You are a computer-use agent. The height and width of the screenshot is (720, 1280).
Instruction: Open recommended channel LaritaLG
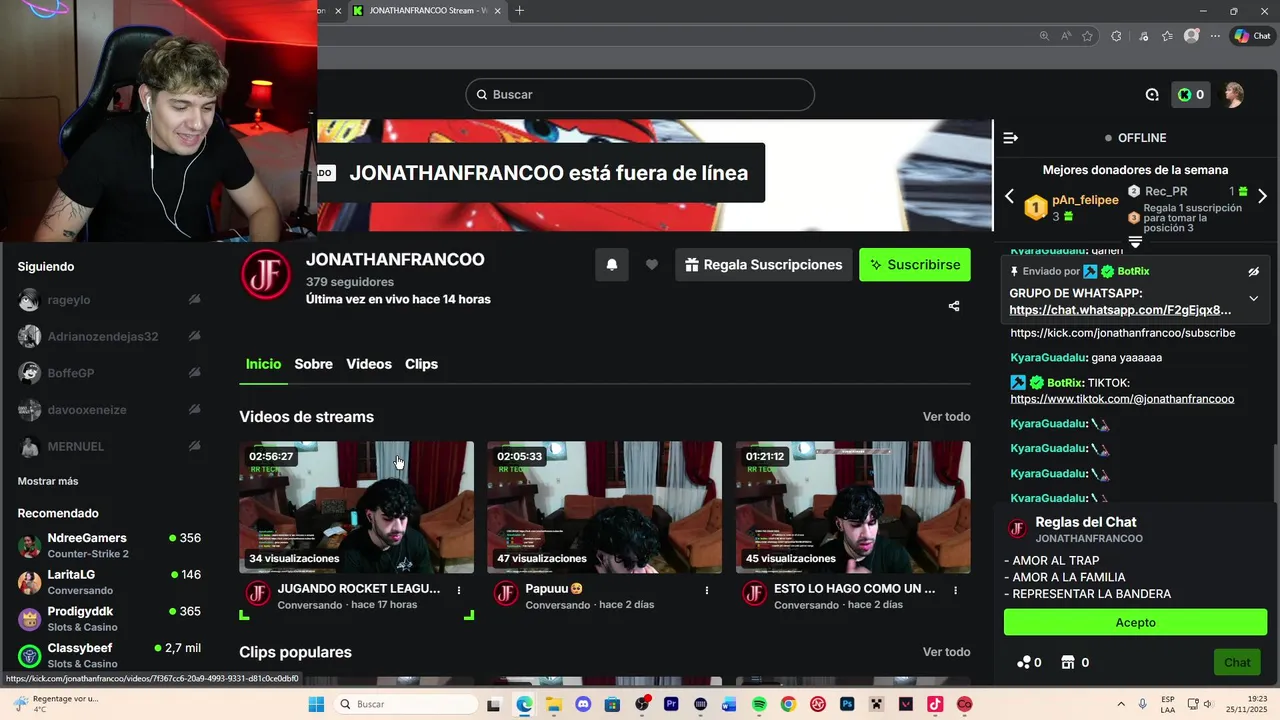(109, 582)
